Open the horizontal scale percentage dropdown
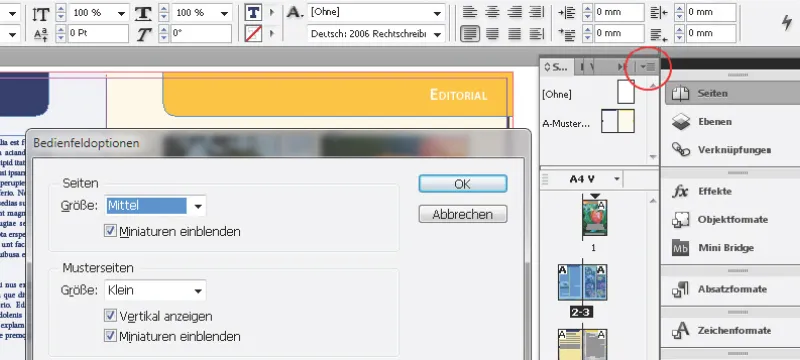This screenshot has height=360, width=800. click(x=224, y=13)
